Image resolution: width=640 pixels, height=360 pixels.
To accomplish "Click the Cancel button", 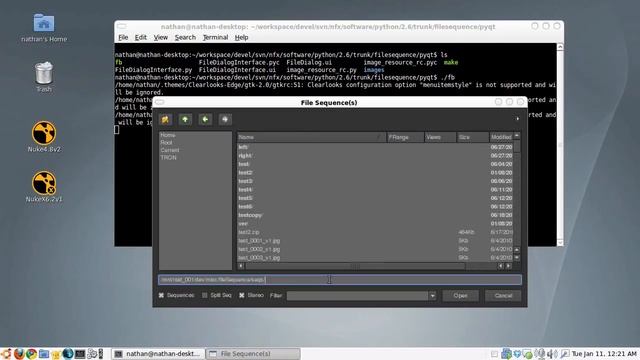I will (503, 296).
